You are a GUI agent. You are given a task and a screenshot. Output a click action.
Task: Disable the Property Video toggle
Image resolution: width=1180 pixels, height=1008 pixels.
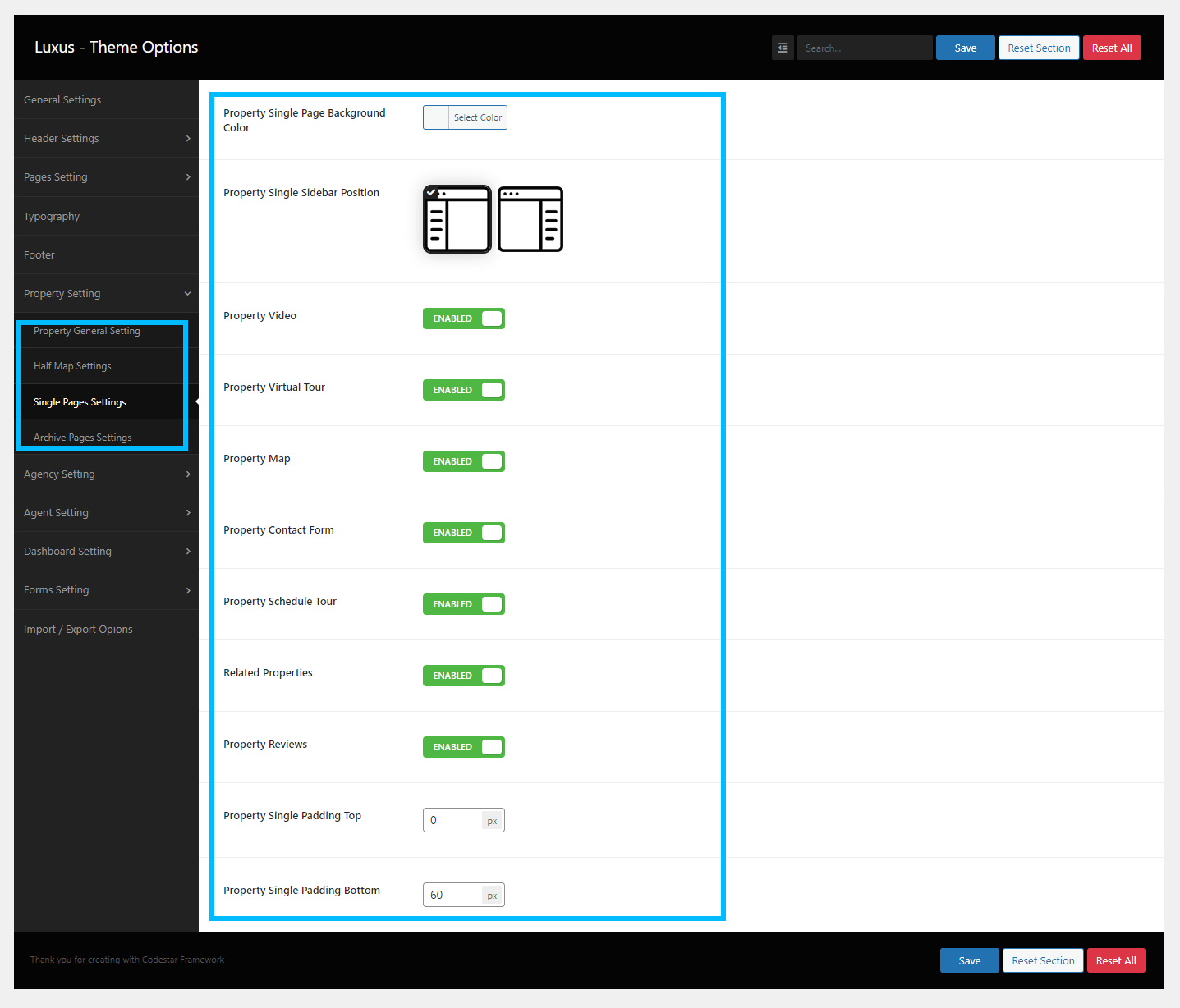pyautogui.click(x=464, y=318)
